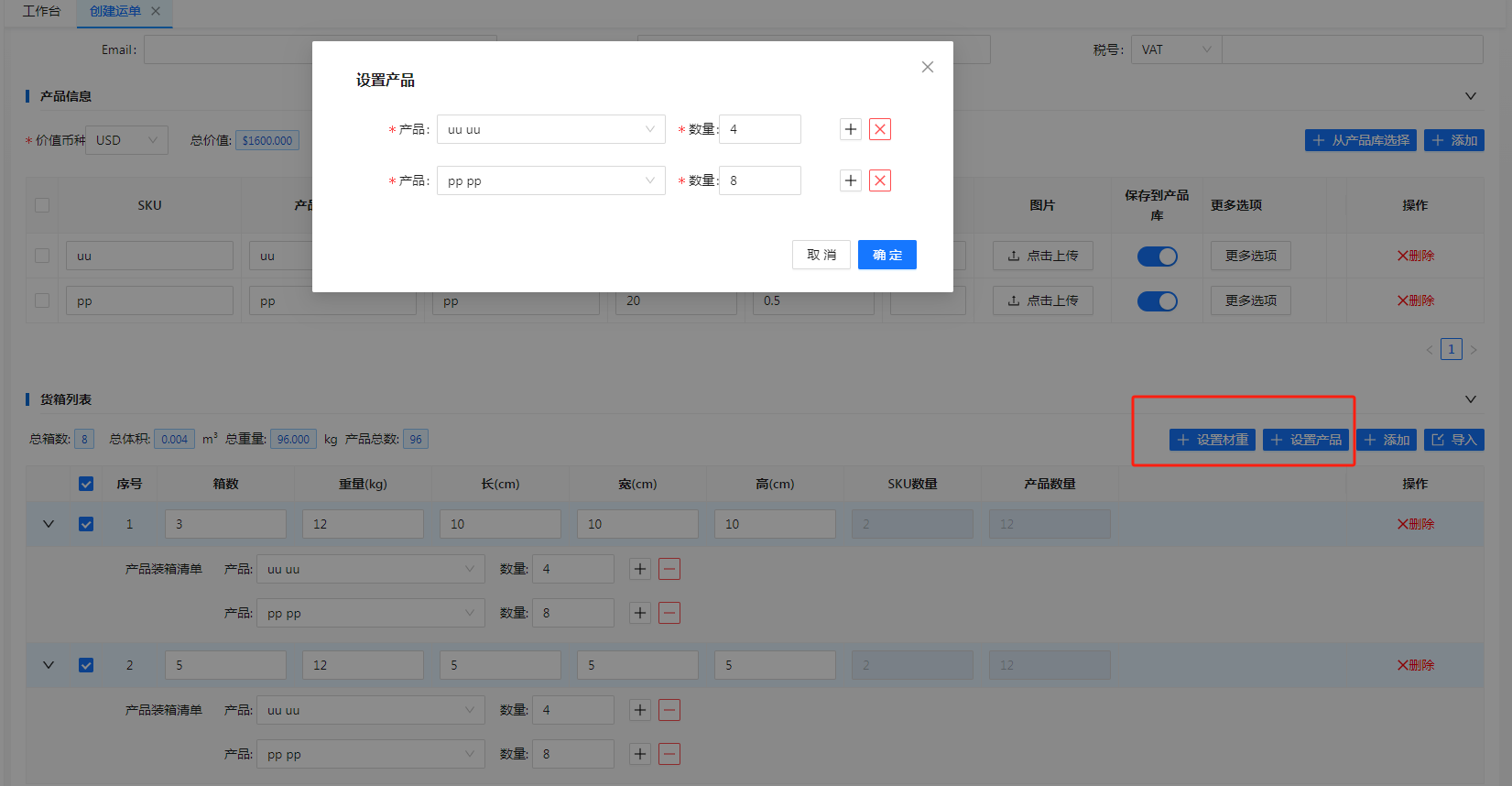
Task: Click the 设置材重 button
Action: pyautogui.click(x=1213, y=440)
